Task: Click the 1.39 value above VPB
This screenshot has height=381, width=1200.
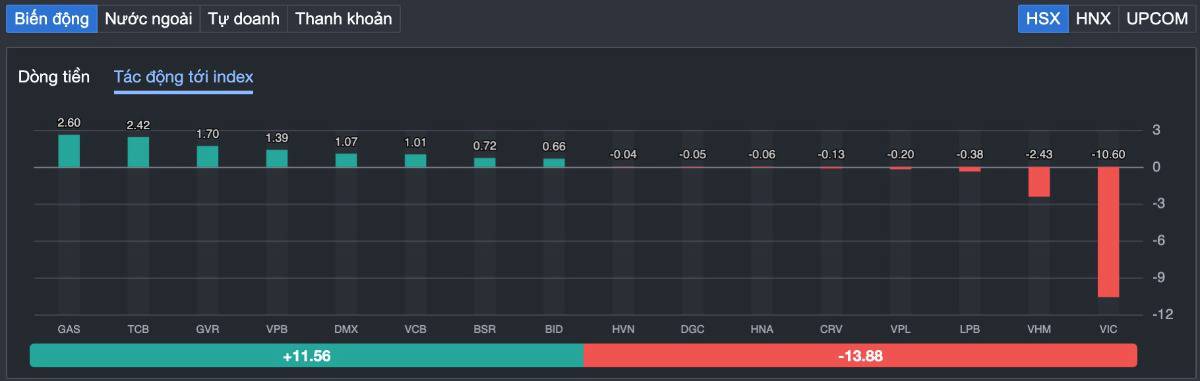Action: point(277,138)
